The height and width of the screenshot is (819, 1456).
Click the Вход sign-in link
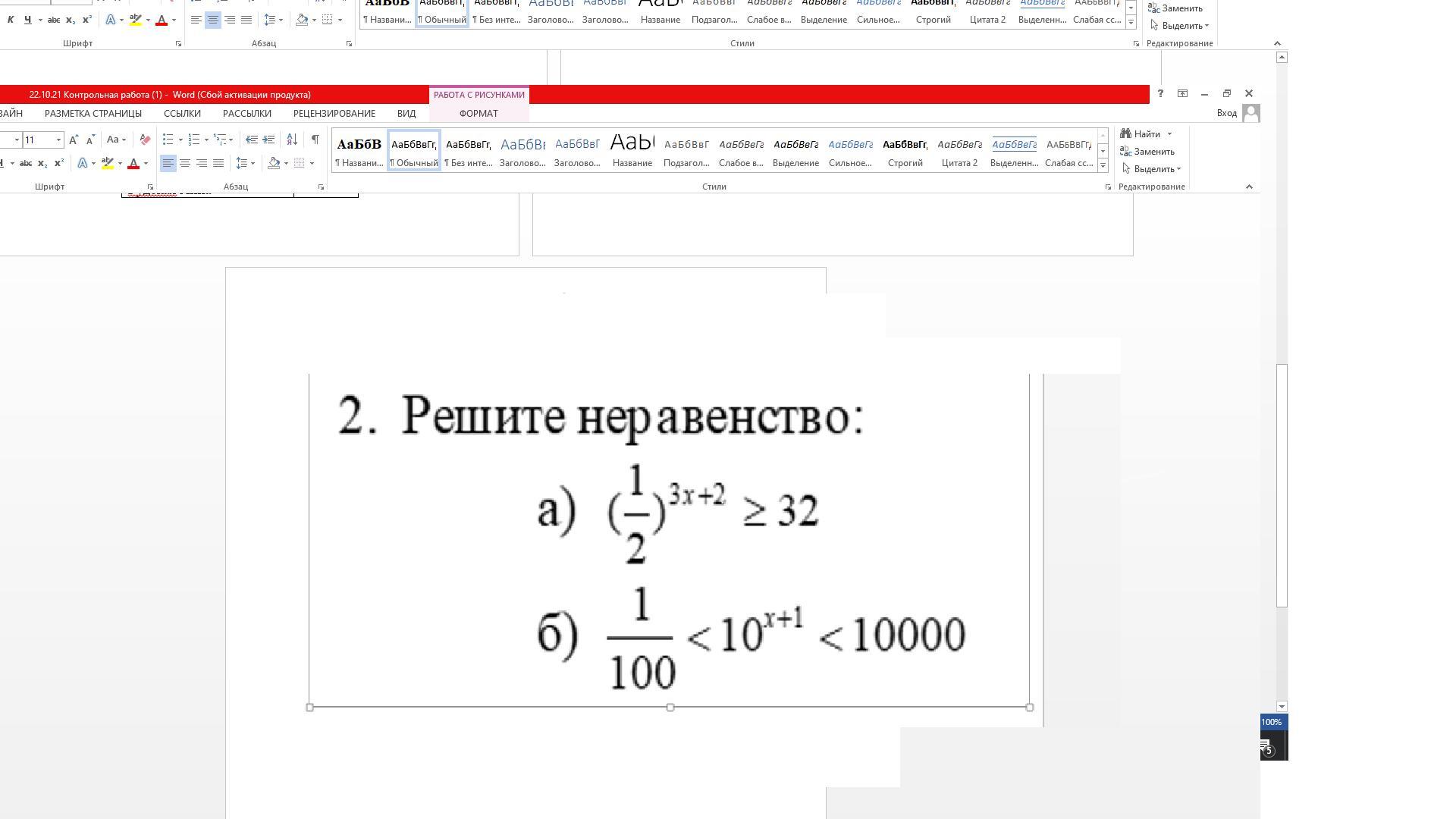point(1226,114)
